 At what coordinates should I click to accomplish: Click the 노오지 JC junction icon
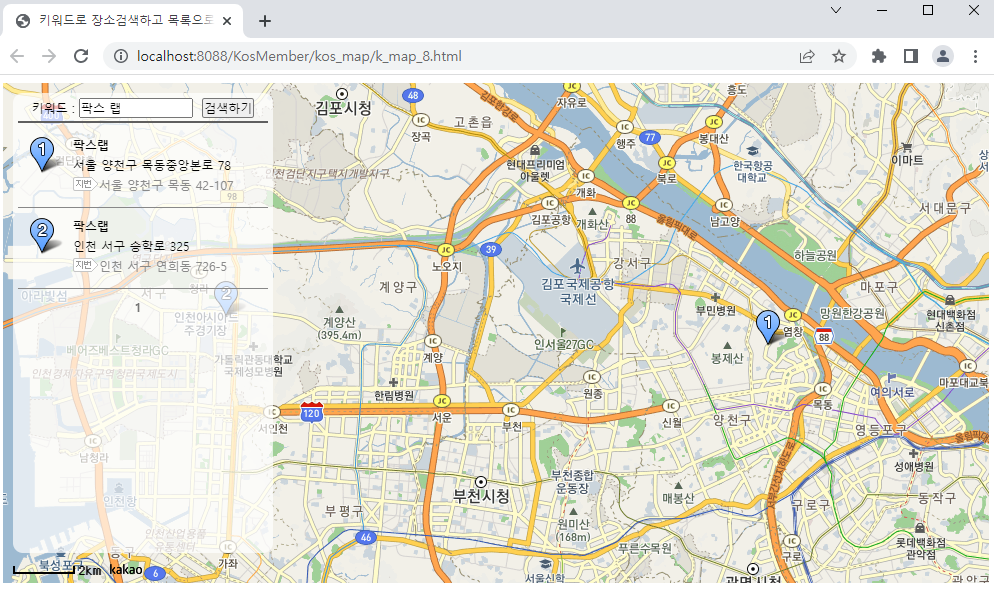(x=446, y=250)
